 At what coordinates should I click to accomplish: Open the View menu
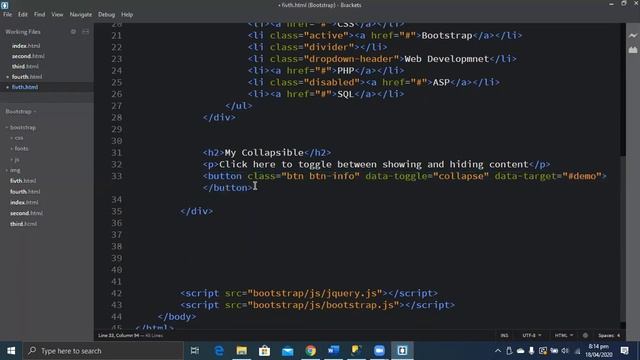coord(57,14)
